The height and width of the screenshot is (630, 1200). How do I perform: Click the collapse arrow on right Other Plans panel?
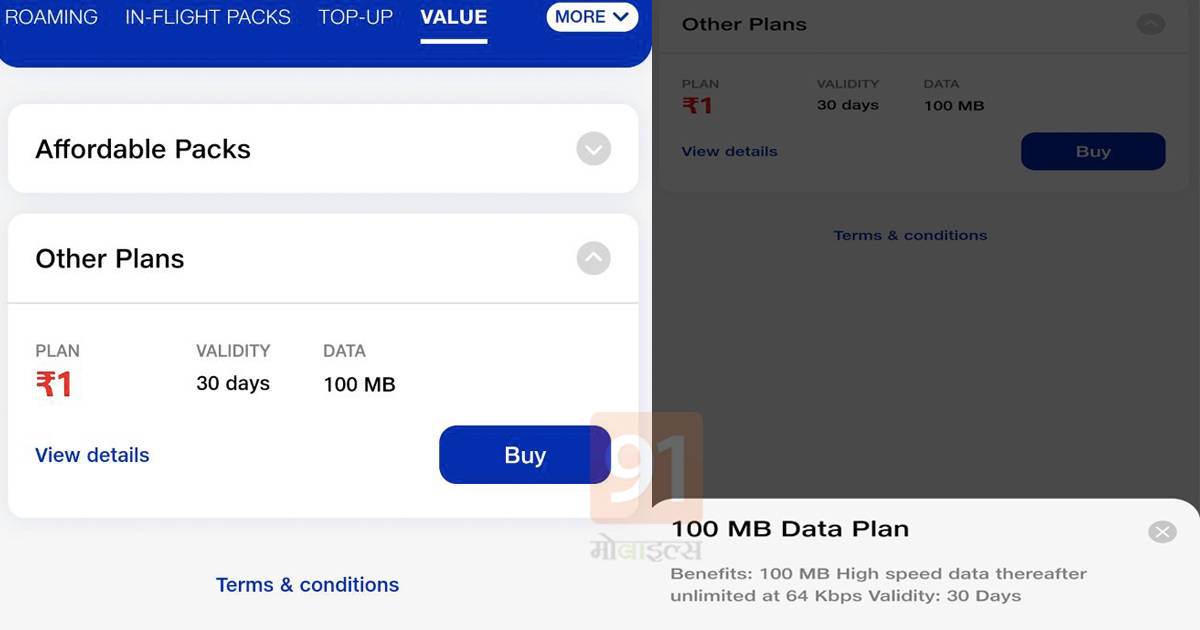(x=1149, y=23)
